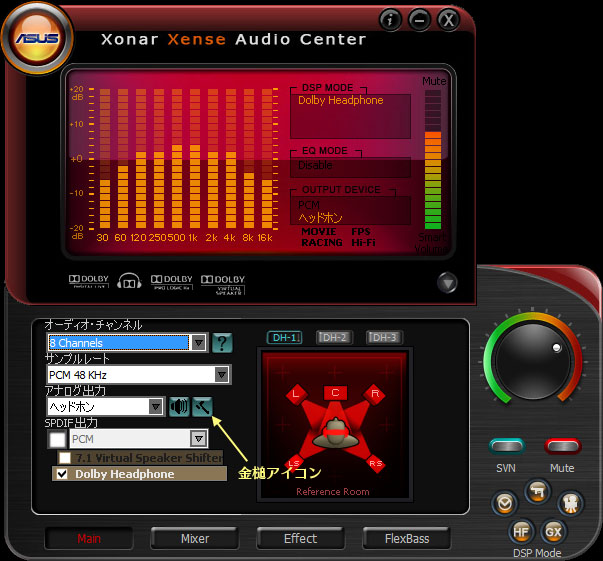The width and height of the screenshot is (603, 561).
Task: Select the RS surround speaker
Action: [376, 463]
